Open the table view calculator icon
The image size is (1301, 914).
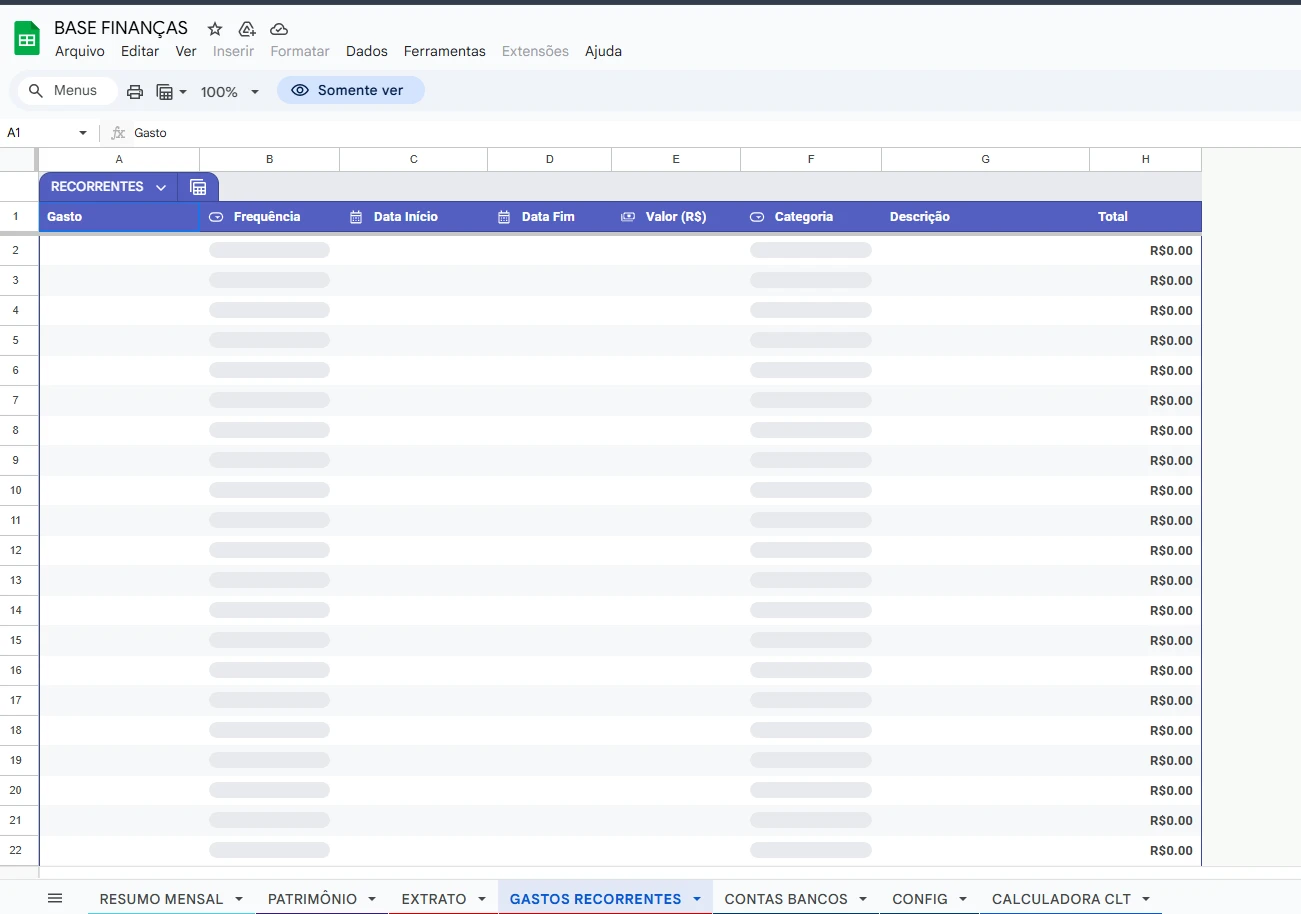tap(198, 187)
